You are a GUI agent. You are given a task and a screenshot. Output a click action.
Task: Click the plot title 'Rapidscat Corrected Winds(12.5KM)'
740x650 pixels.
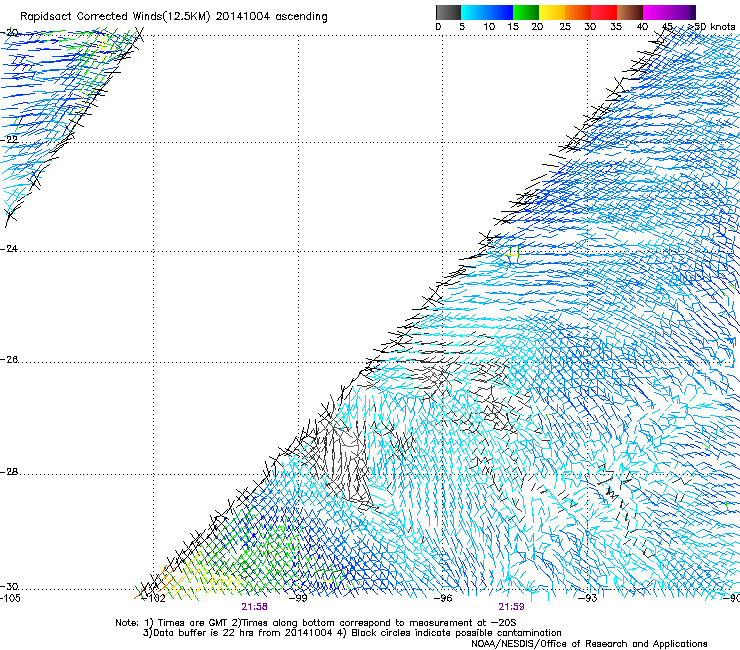115,17
